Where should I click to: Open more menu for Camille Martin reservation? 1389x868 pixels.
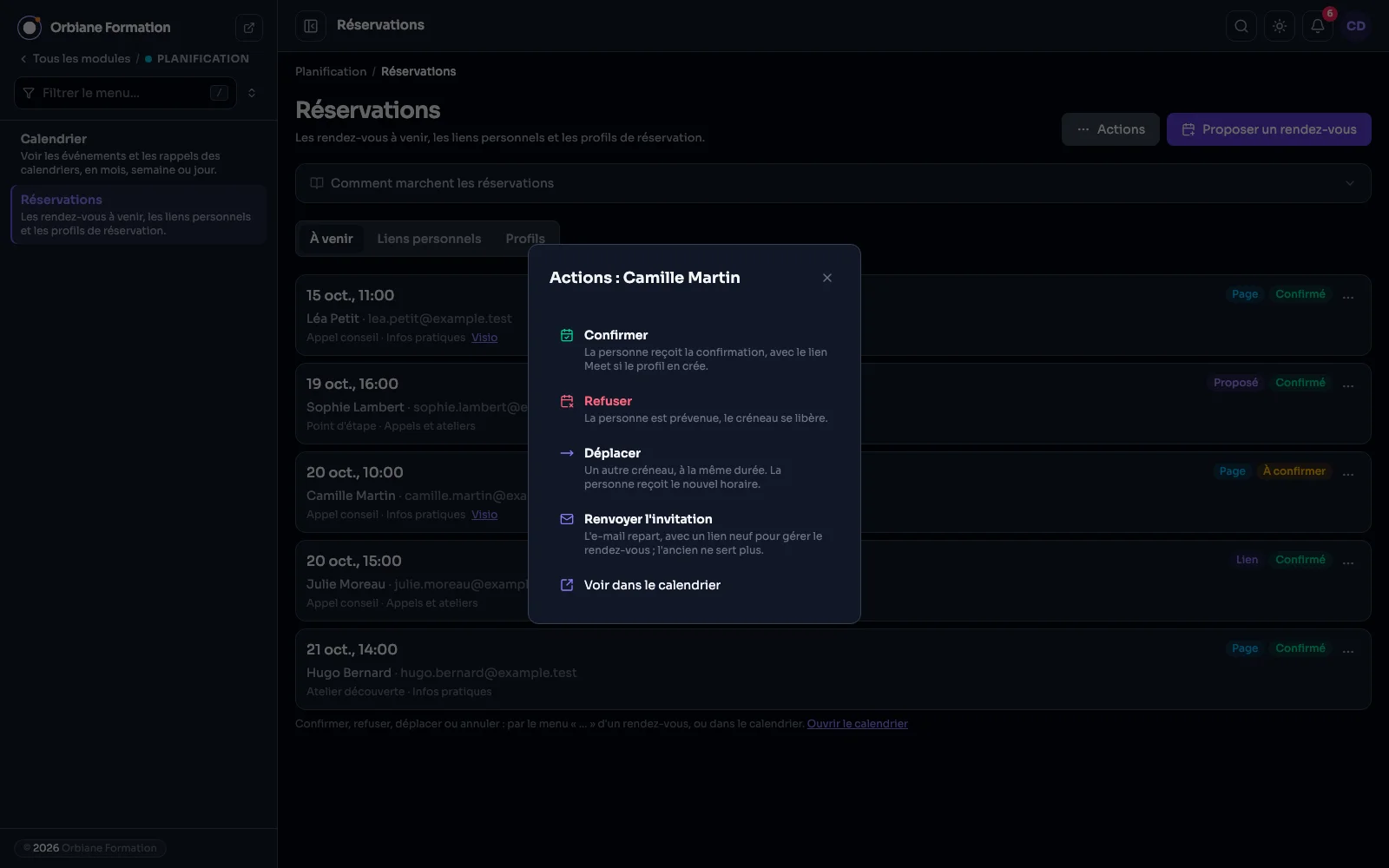[x=1348, y=472]
